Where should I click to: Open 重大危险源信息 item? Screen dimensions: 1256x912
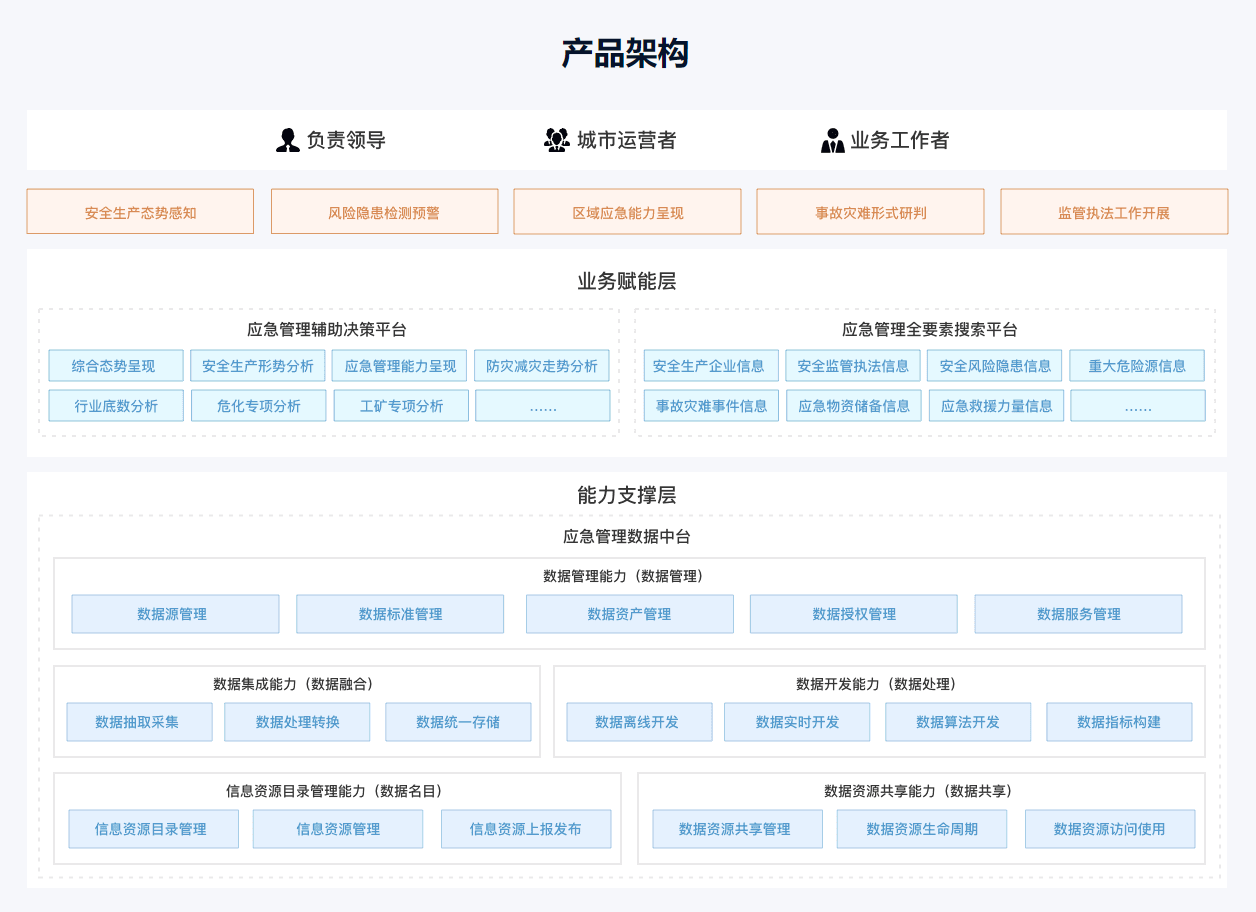[1137, 366]
